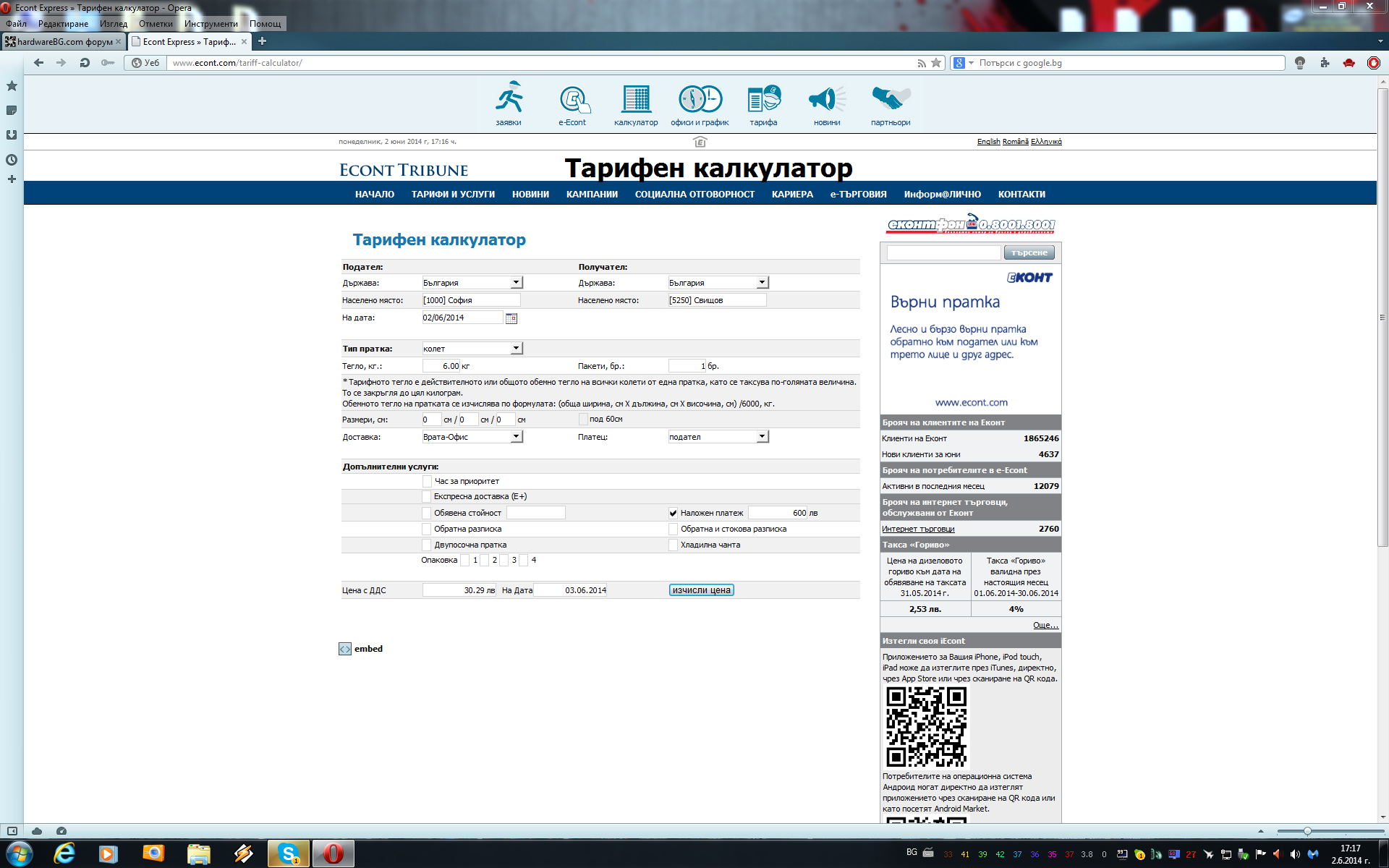
Task: Open the Отметки menu
Action: coord(156,24)
